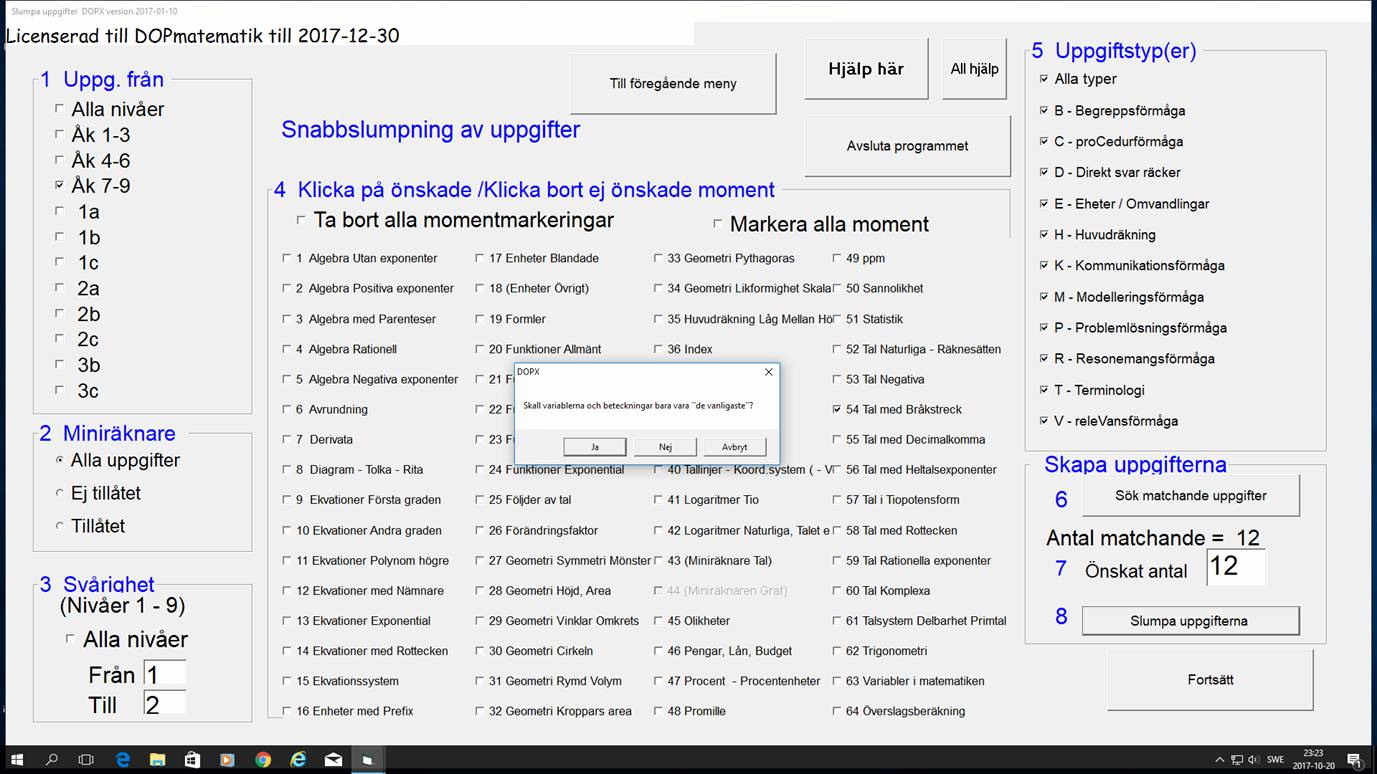This screenshot has height=774, width=1377.
Task: Toggle the Alla typer checkbox
Action: pos(1044,79)
